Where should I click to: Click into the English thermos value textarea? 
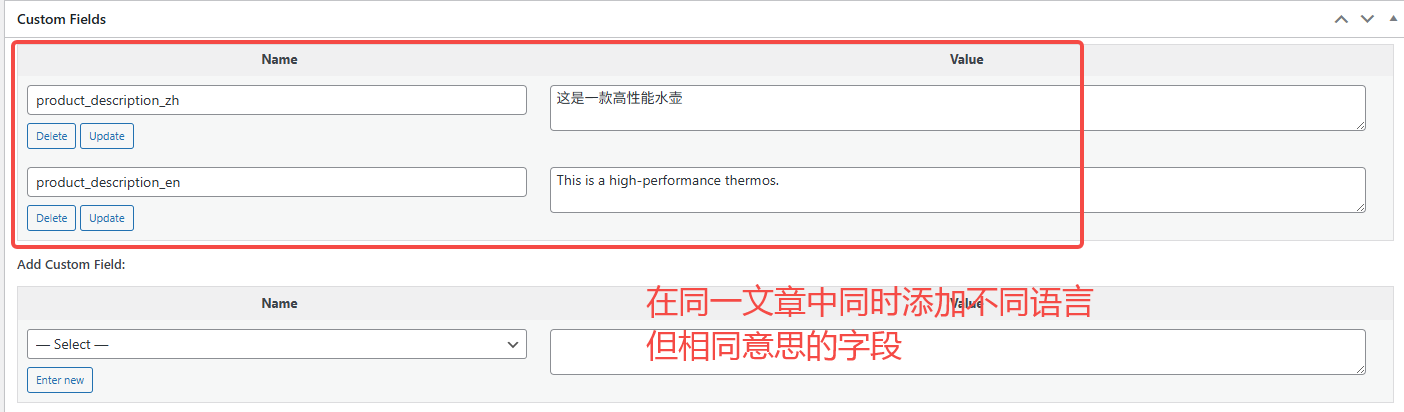coord(957,190)
